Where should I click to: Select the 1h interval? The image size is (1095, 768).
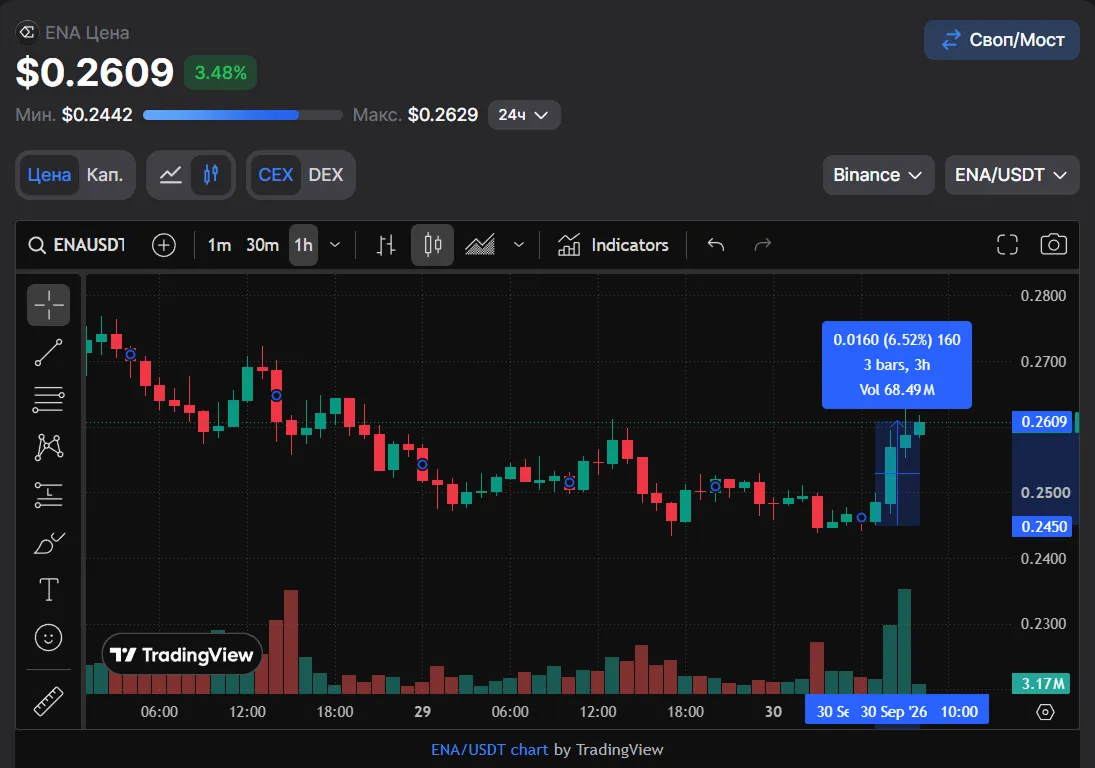(304, 245)
